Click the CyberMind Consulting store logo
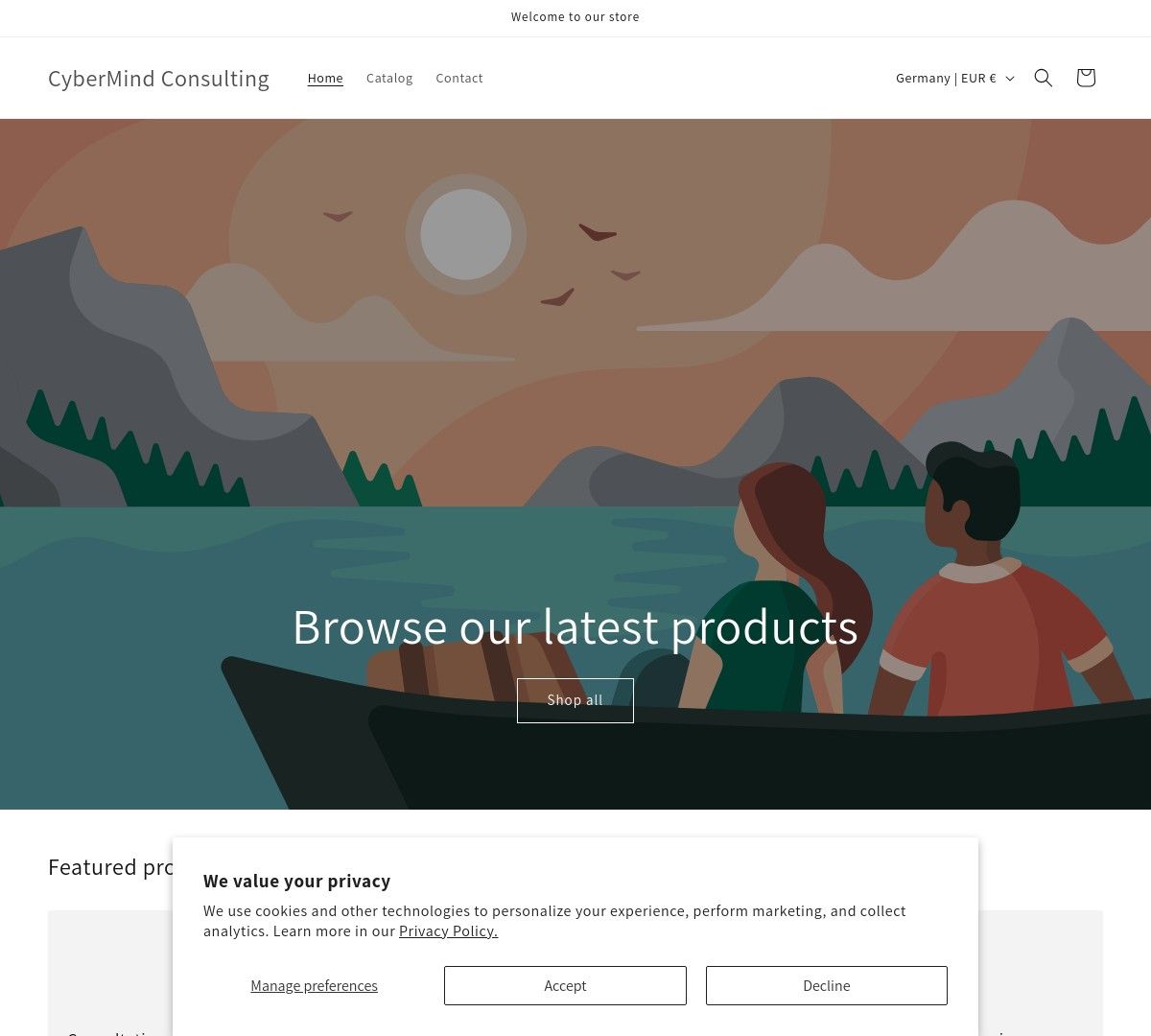 (x=159, y=79)
